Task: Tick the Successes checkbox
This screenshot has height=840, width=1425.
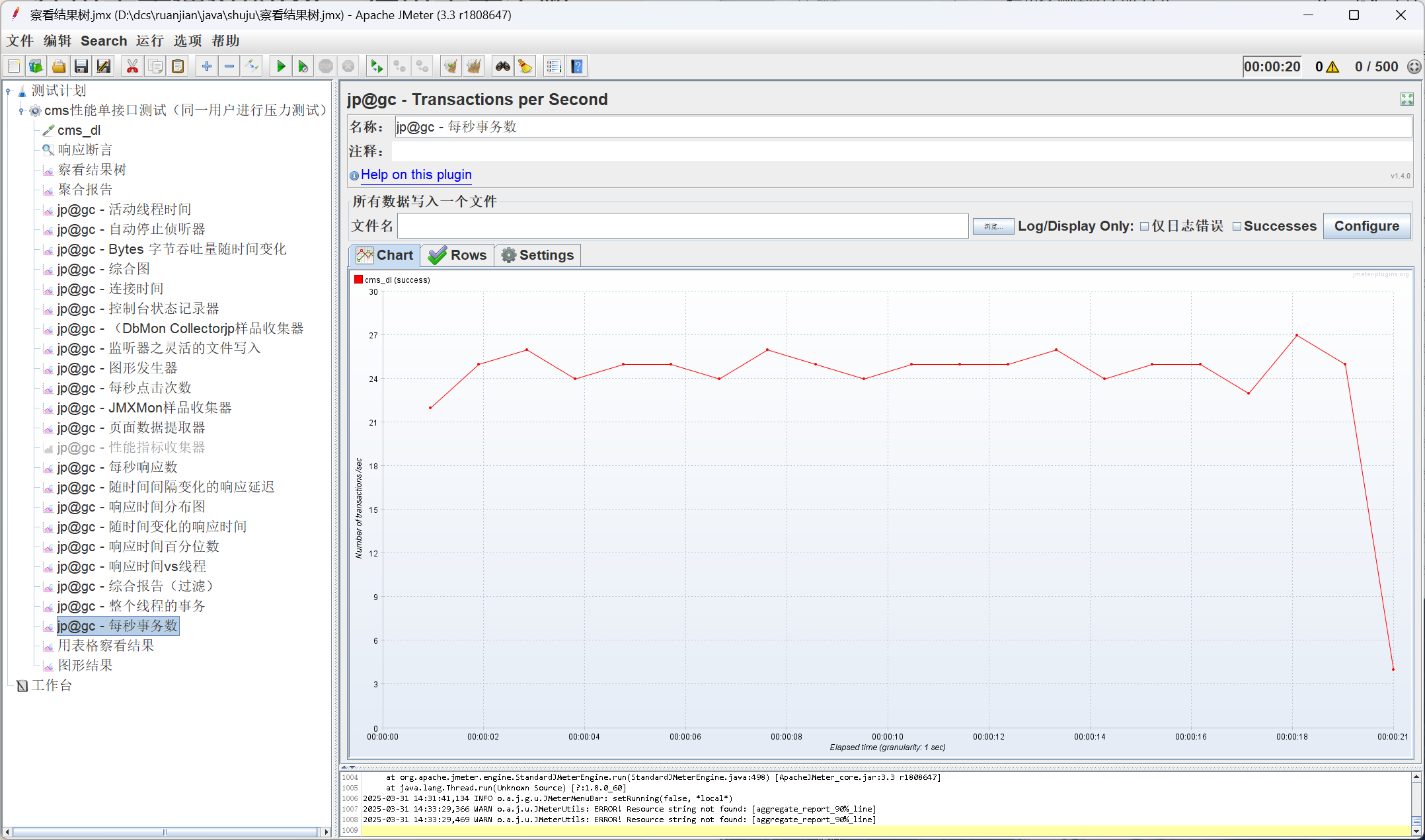Action: [1237, 227]
